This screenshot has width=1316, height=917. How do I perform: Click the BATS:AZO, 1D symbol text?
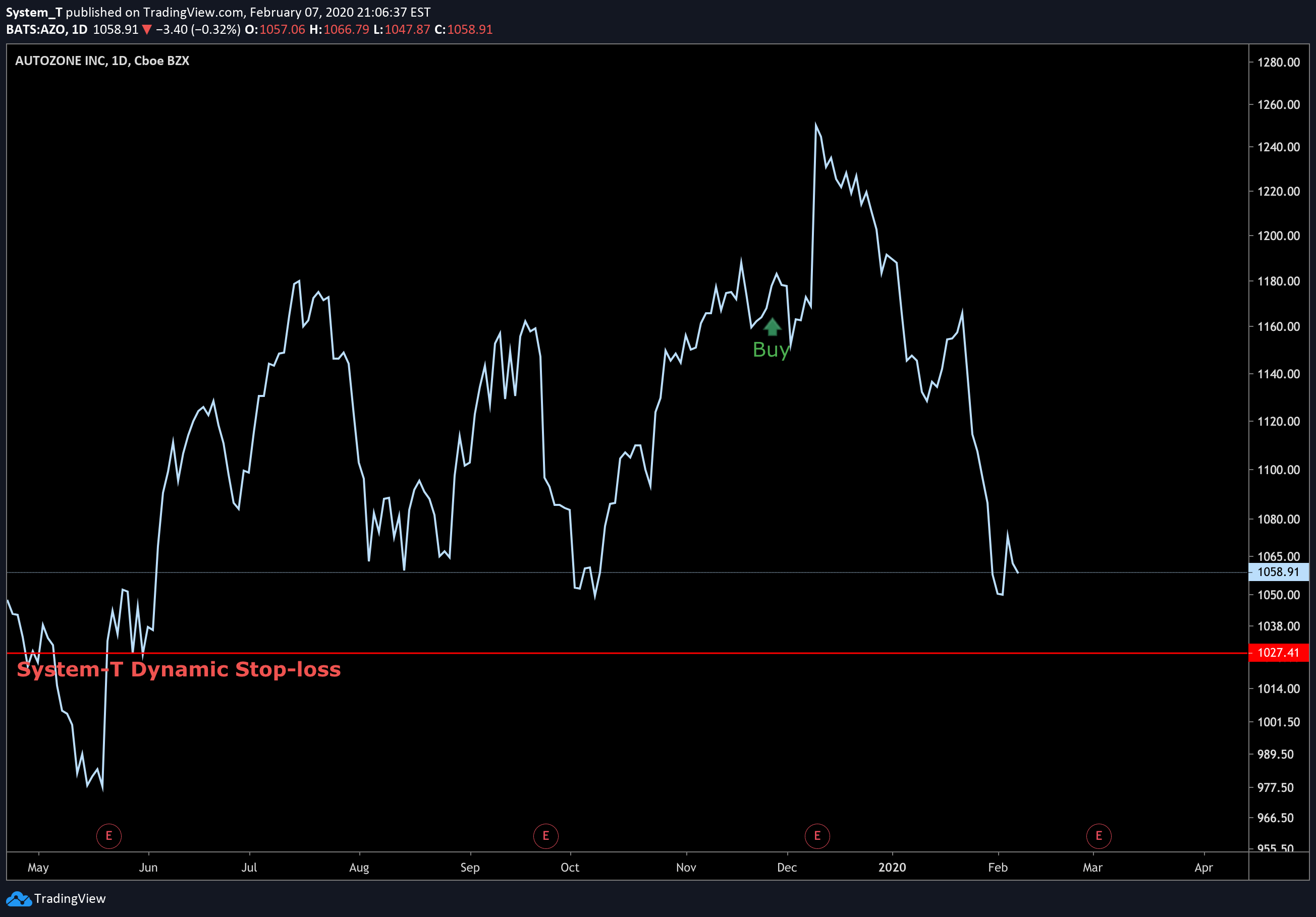click(x=47, y=30)
